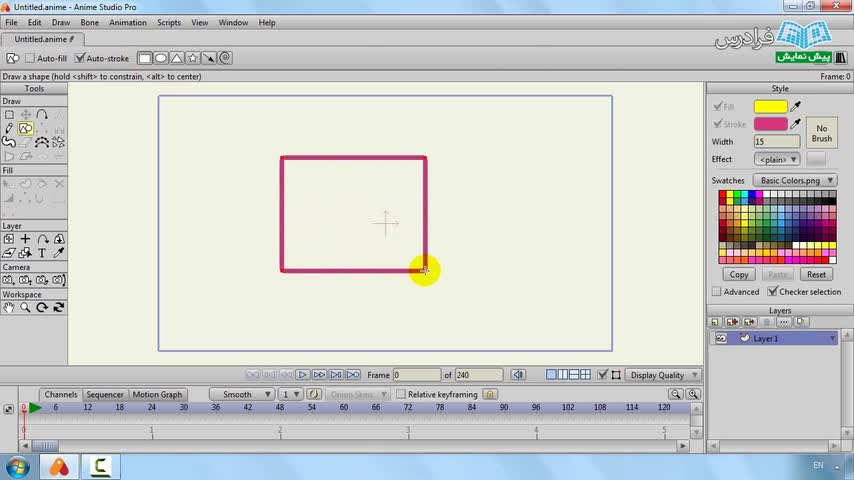854x480 pixels.
Task: Choose the star shape option
Action: (x=193, y=58)
